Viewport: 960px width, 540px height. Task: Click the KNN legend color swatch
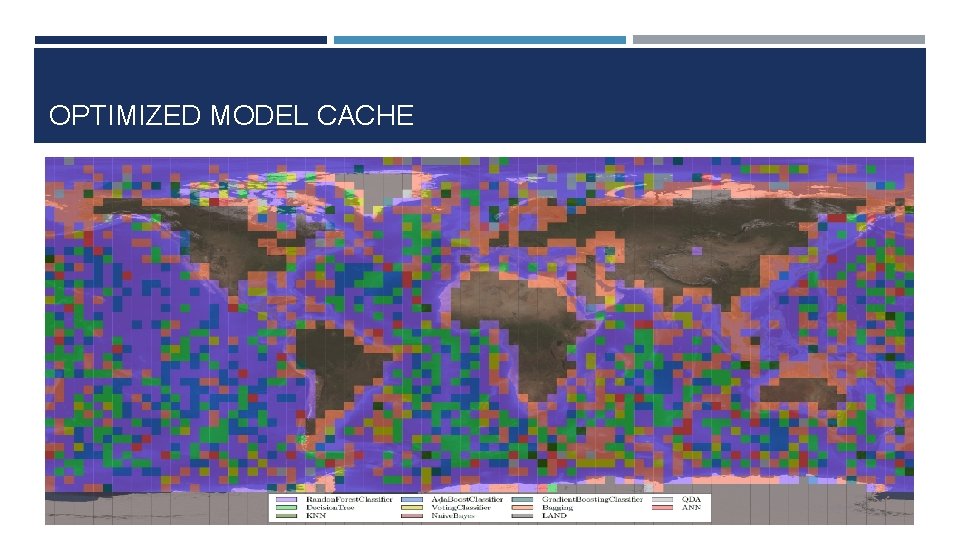pyautogui.click(x=287, y=516)
